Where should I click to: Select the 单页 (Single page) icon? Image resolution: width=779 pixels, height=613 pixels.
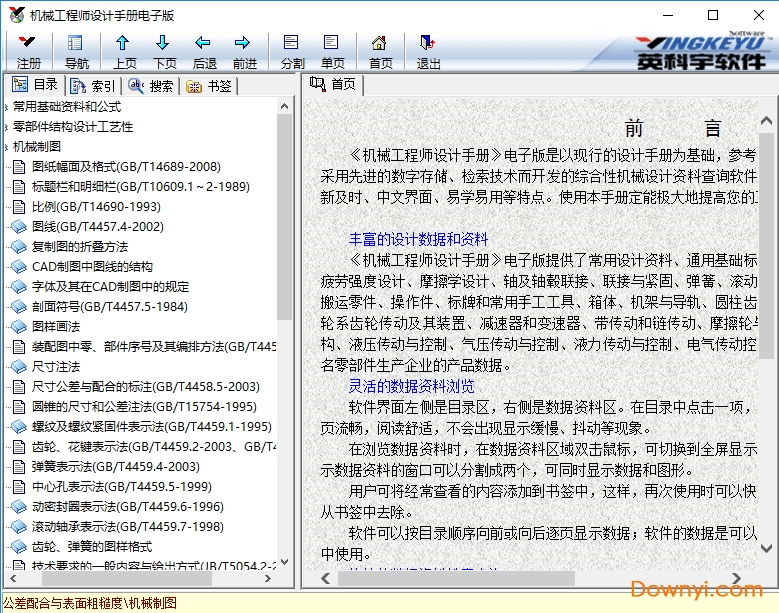coord(332,44)
